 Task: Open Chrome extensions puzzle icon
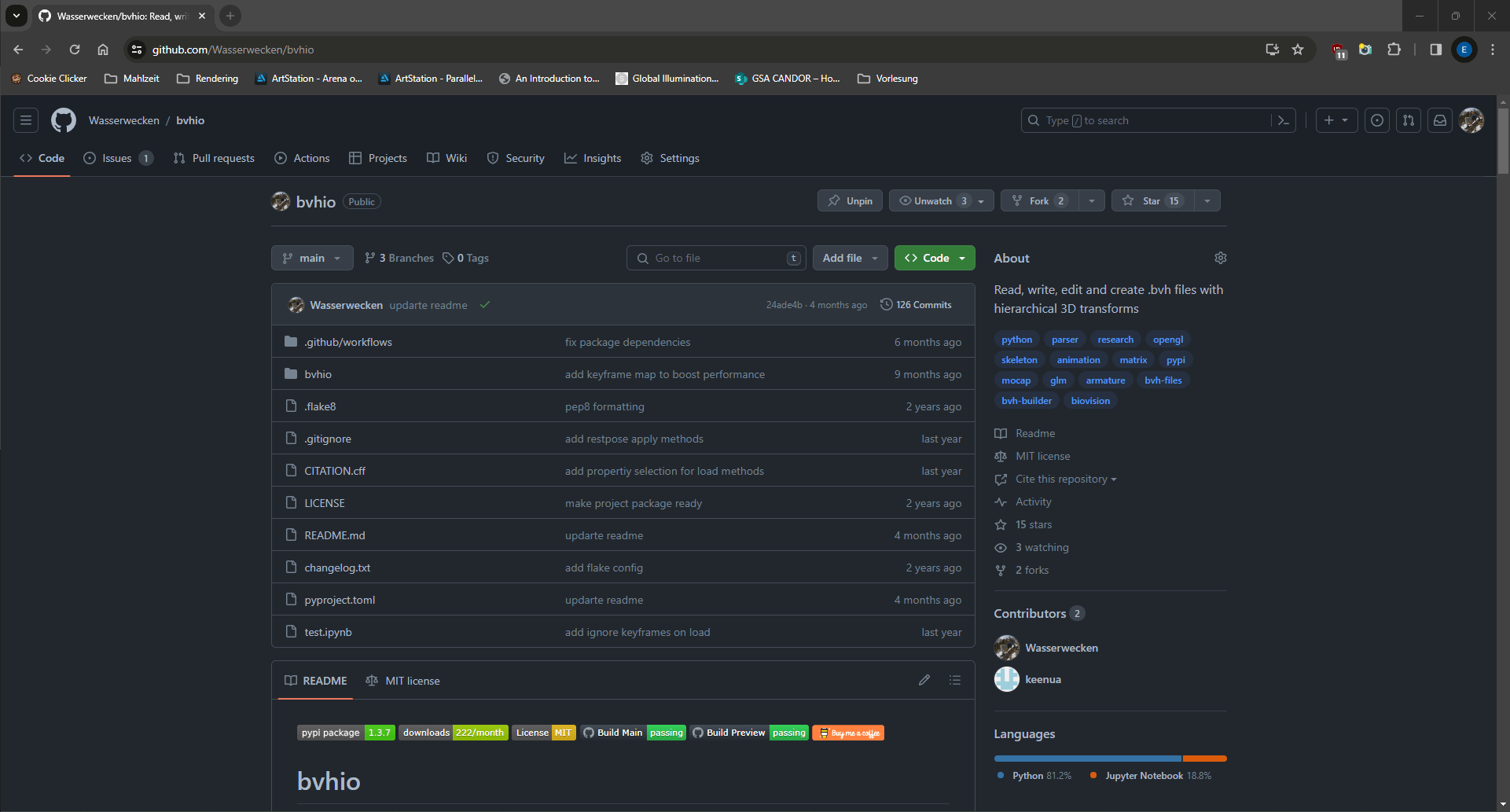1394,50
